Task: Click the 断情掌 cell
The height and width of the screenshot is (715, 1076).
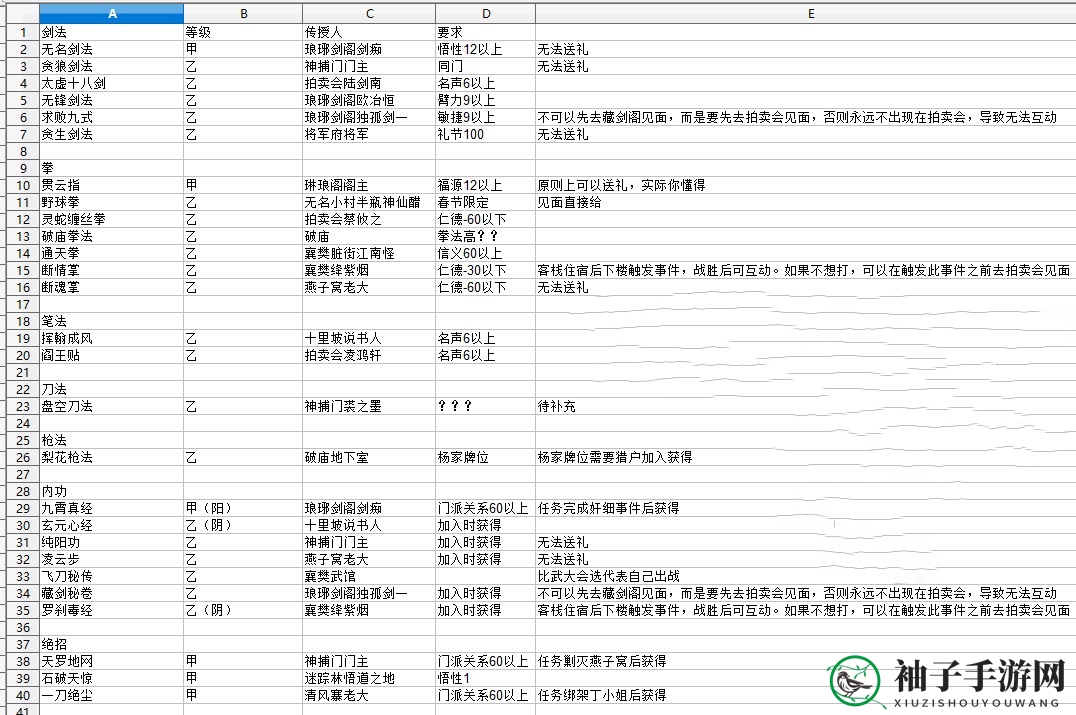Action: pyautogui.click(x=111, y=270)
